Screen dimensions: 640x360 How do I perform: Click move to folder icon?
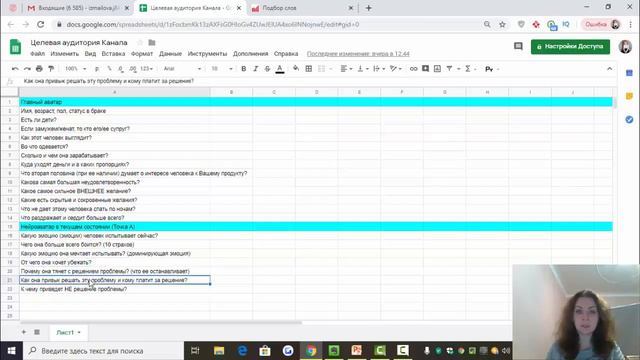pos(152,42)
